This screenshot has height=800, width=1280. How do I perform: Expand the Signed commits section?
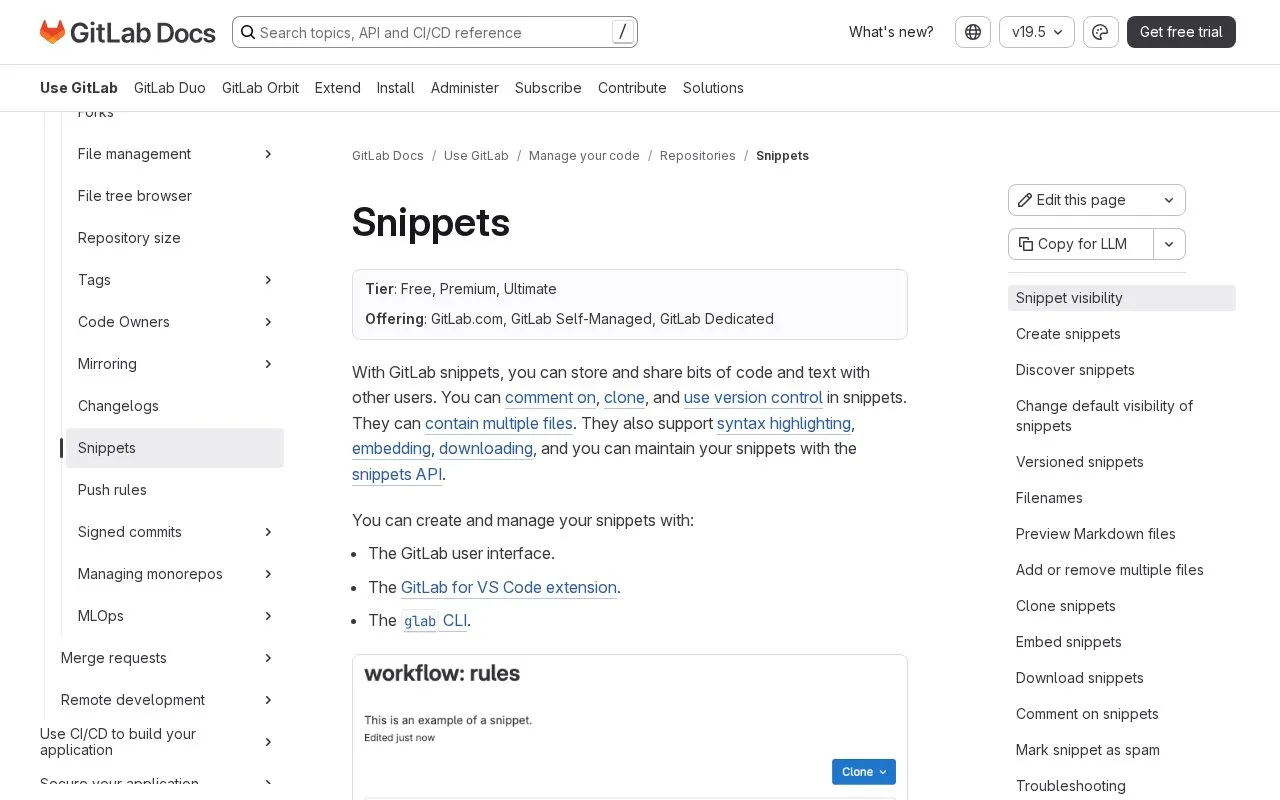pos(268,532)
